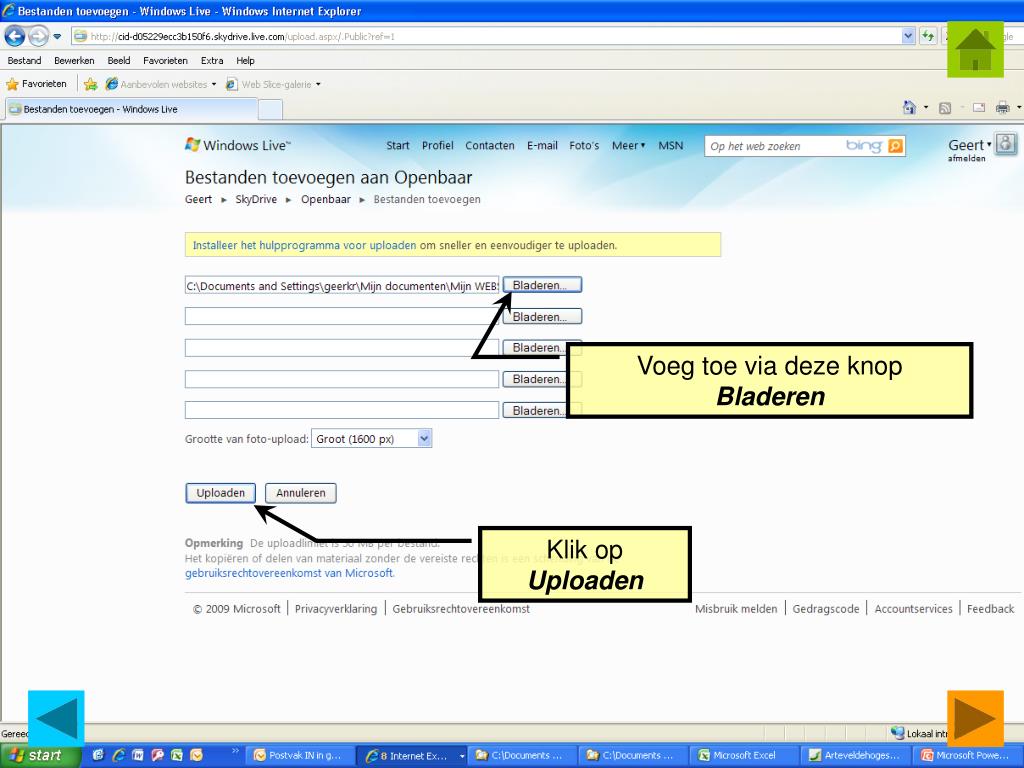Open the recent pages dropdown beside Forward

tap(57, 37)
